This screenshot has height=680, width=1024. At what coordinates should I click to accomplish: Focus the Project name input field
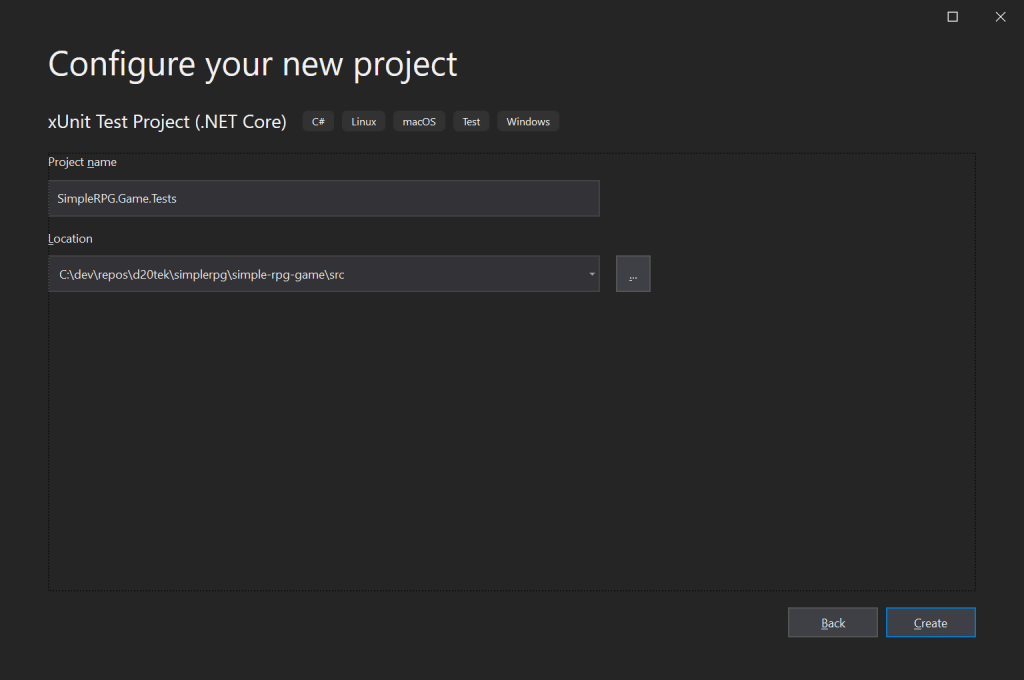coord(323,199)
